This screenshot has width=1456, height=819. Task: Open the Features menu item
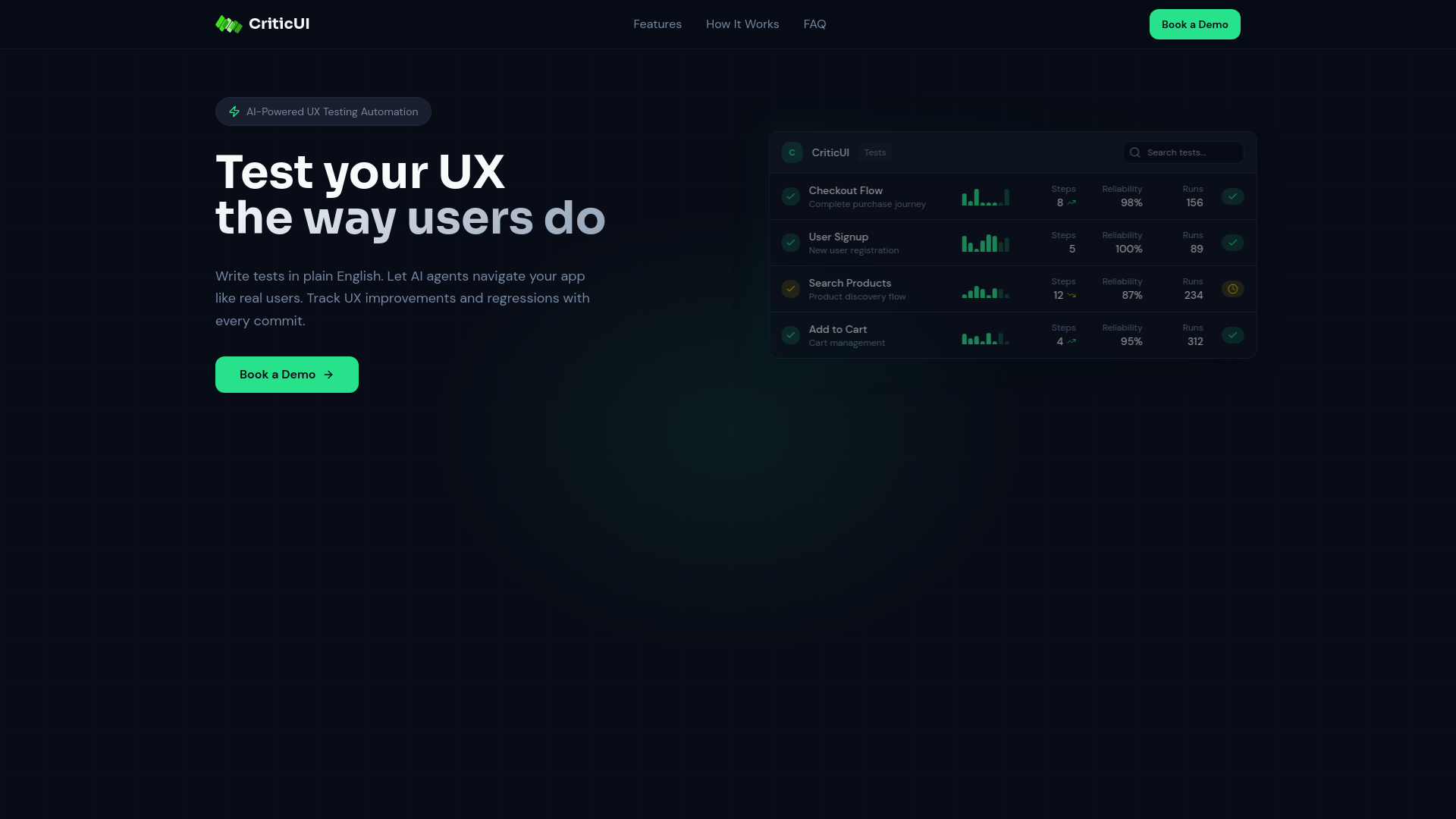tap(657, 24)
